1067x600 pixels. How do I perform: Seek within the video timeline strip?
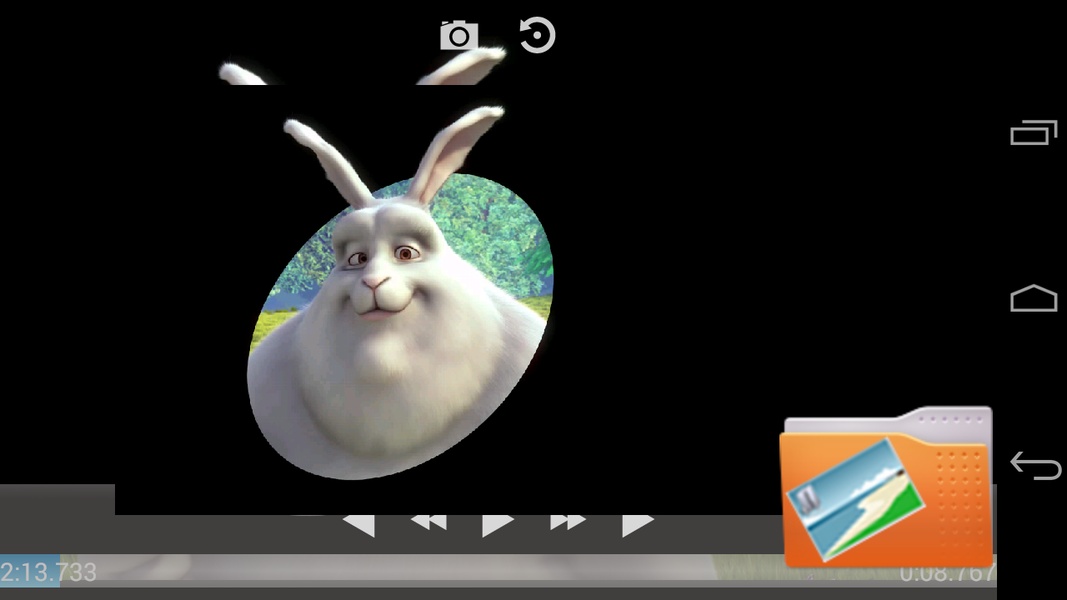click(x=498, y=571)
